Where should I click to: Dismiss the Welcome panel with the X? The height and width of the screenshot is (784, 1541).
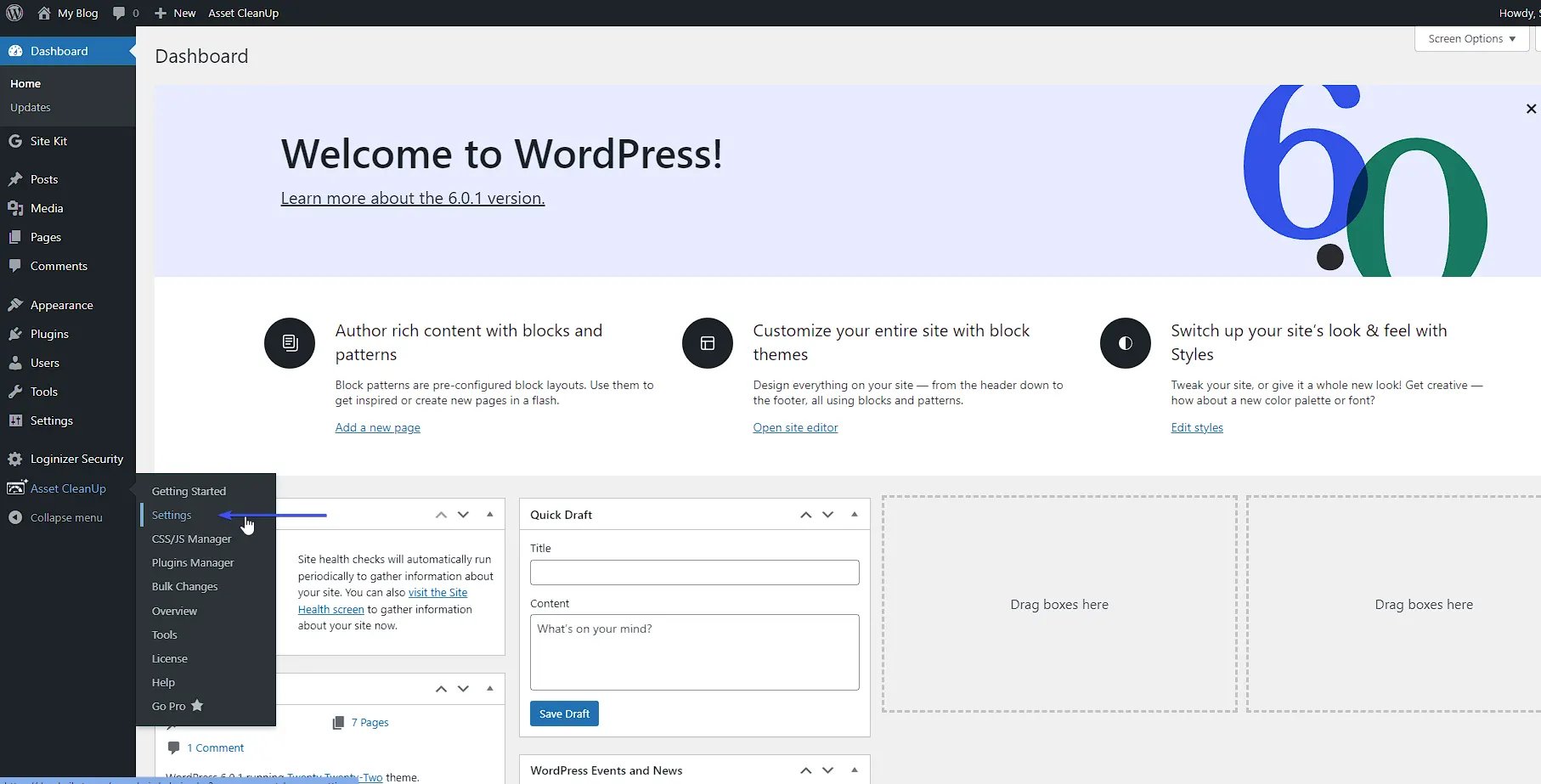tap(1531, 109)
